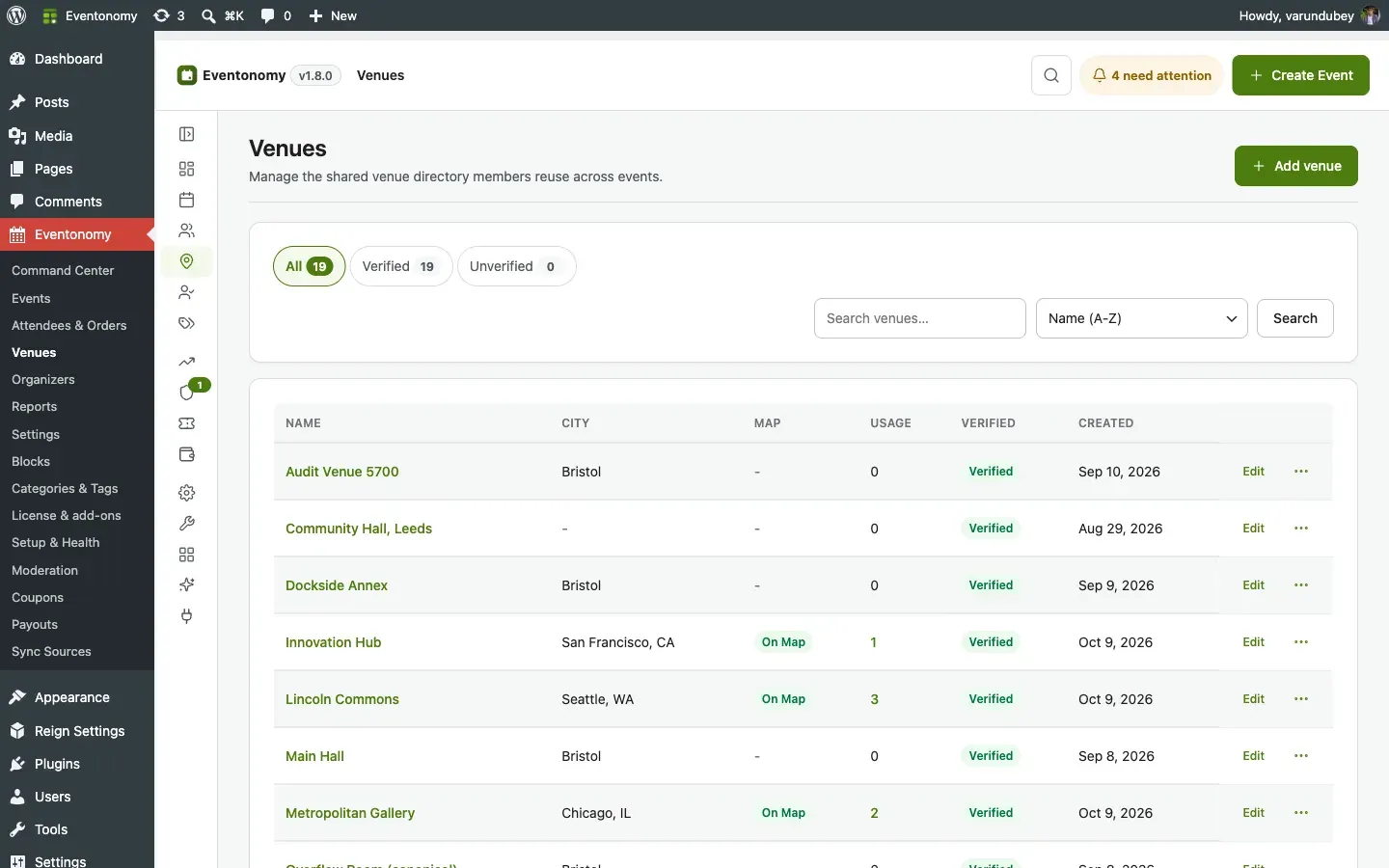The height and width of the screenshot is (868, 1389).
Task: Open the gear settings icon in icon sidebar
Action: 187,493
